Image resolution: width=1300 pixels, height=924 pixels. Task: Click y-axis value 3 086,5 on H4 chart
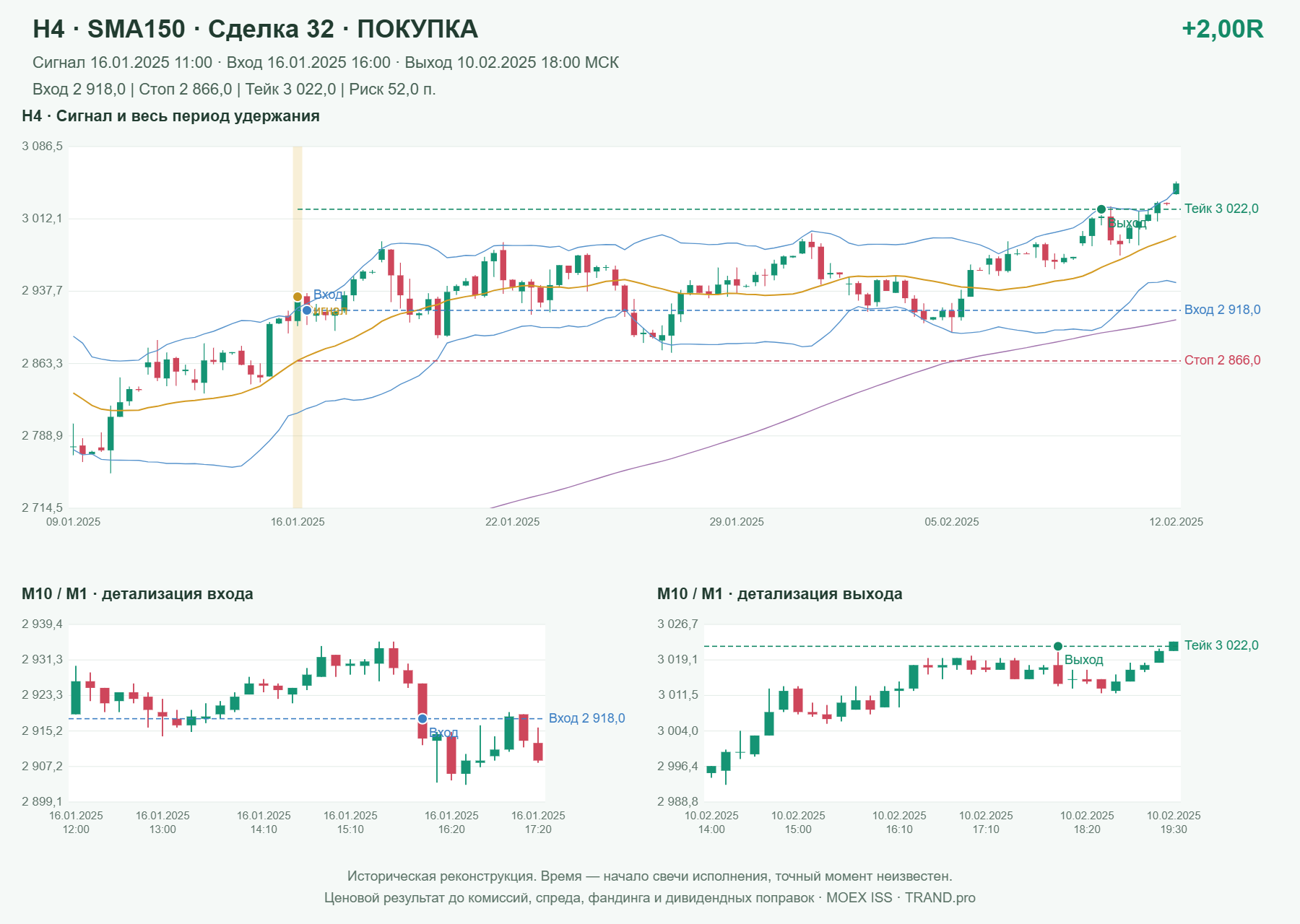(x=42, y=147)
